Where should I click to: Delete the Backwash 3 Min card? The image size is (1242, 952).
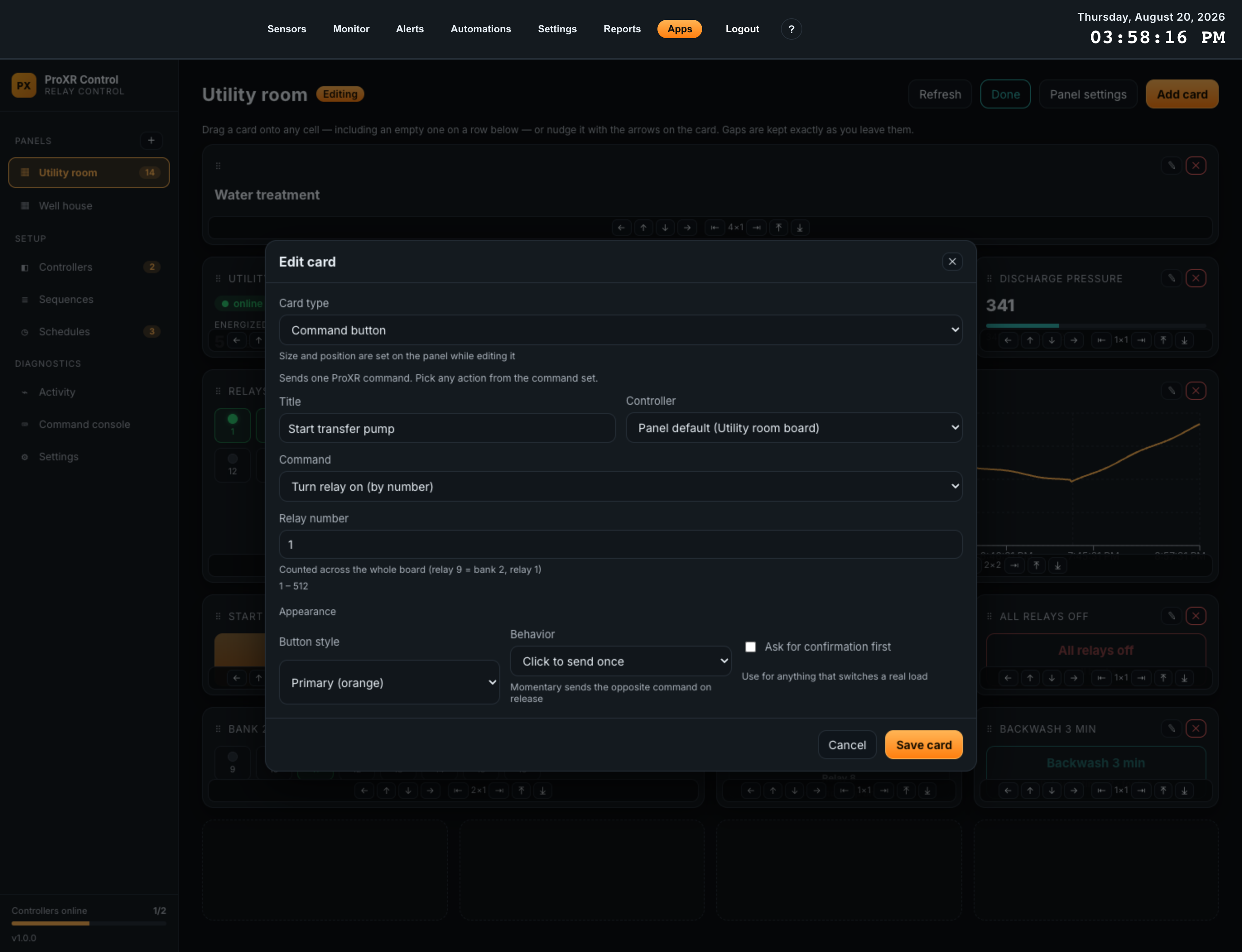point(1196,728)
